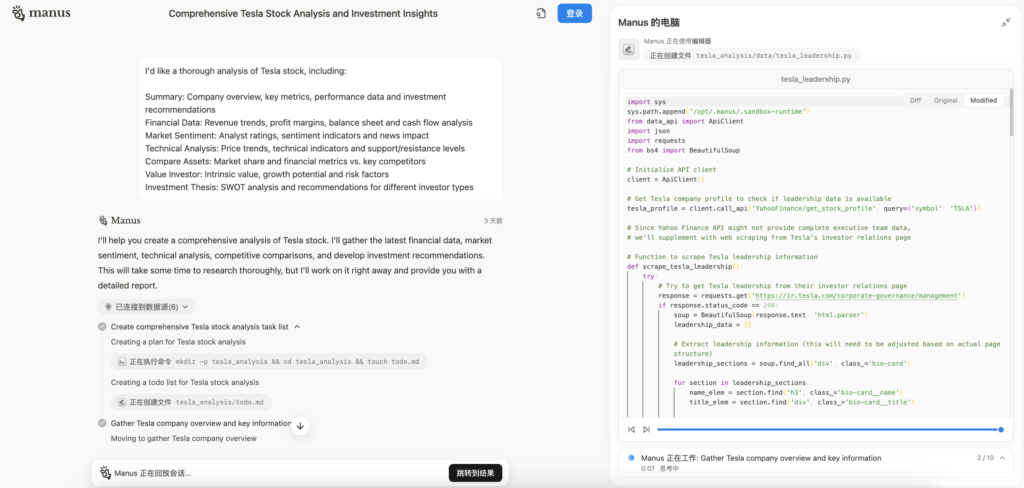Click check icon beside Create comprehensive task
Viewport: 1024px width, 488px height.
pos(103,327)
